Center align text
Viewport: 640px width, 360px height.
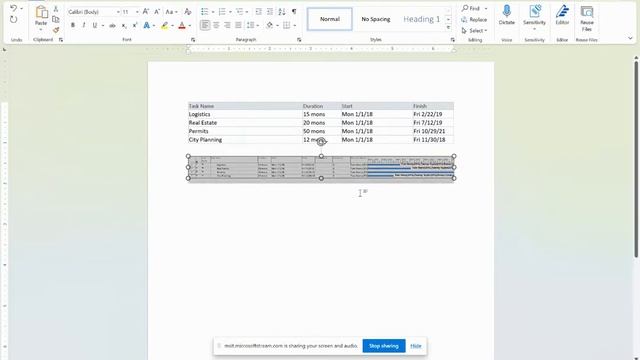[216, 25]
